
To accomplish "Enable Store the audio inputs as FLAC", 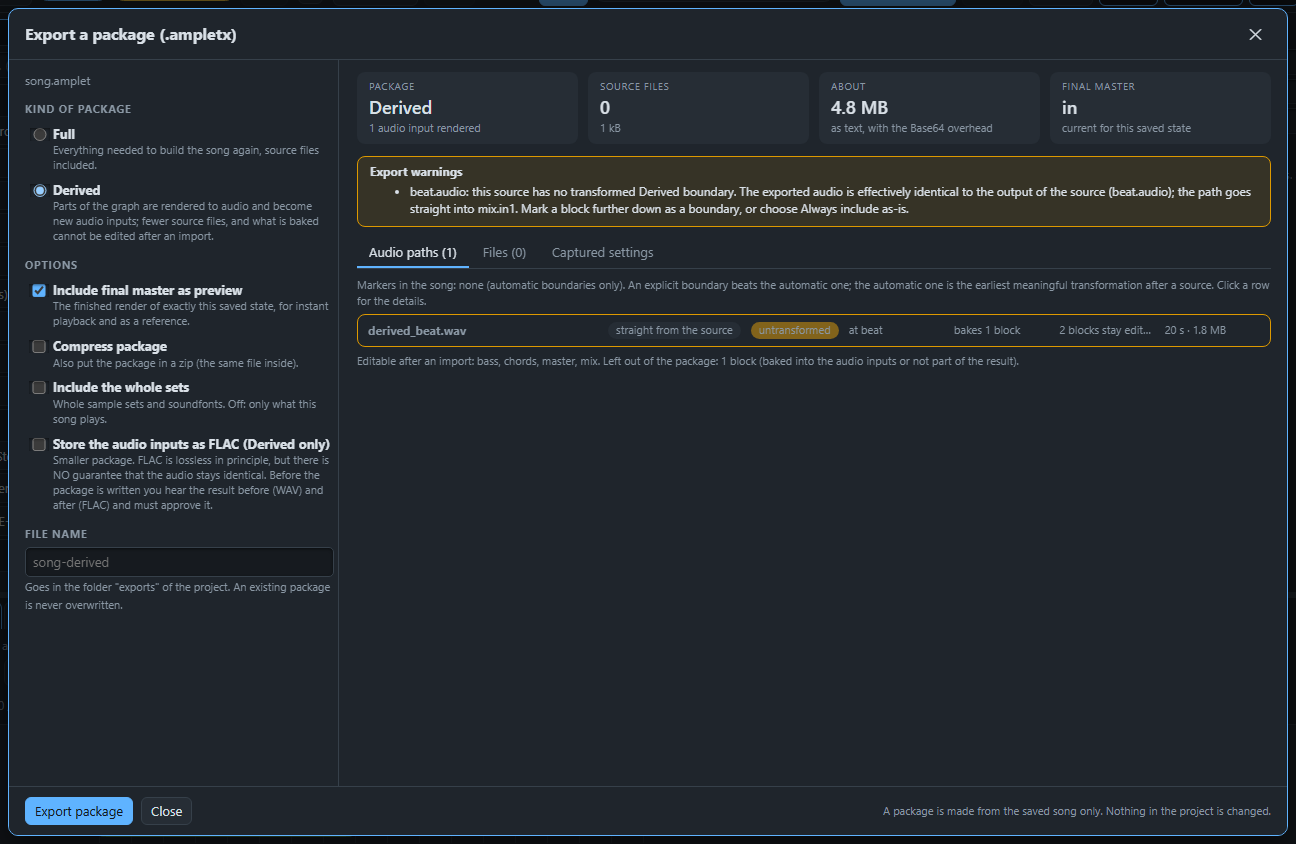I will 39,444.
